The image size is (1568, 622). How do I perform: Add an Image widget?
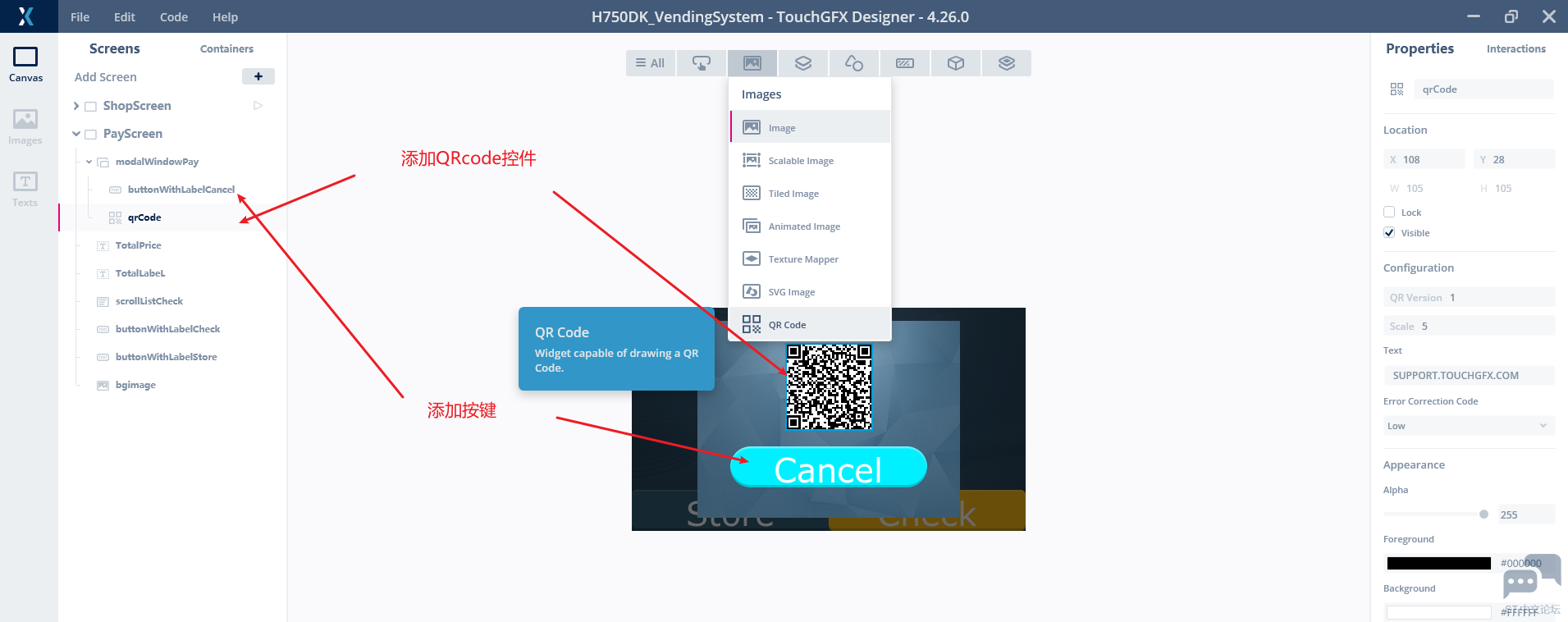[x=810, y=127]
